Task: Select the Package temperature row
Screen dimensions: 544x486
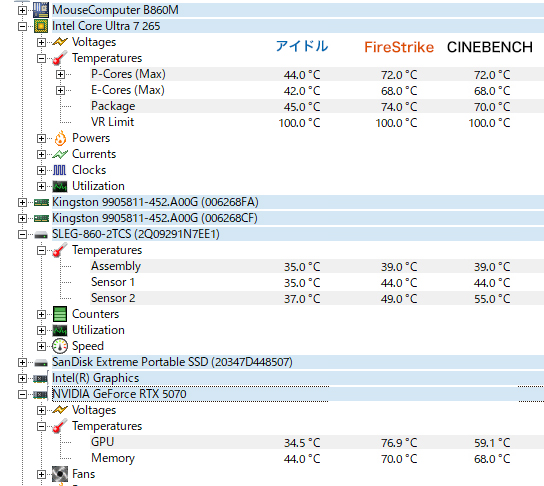Action: pos(317,106)
